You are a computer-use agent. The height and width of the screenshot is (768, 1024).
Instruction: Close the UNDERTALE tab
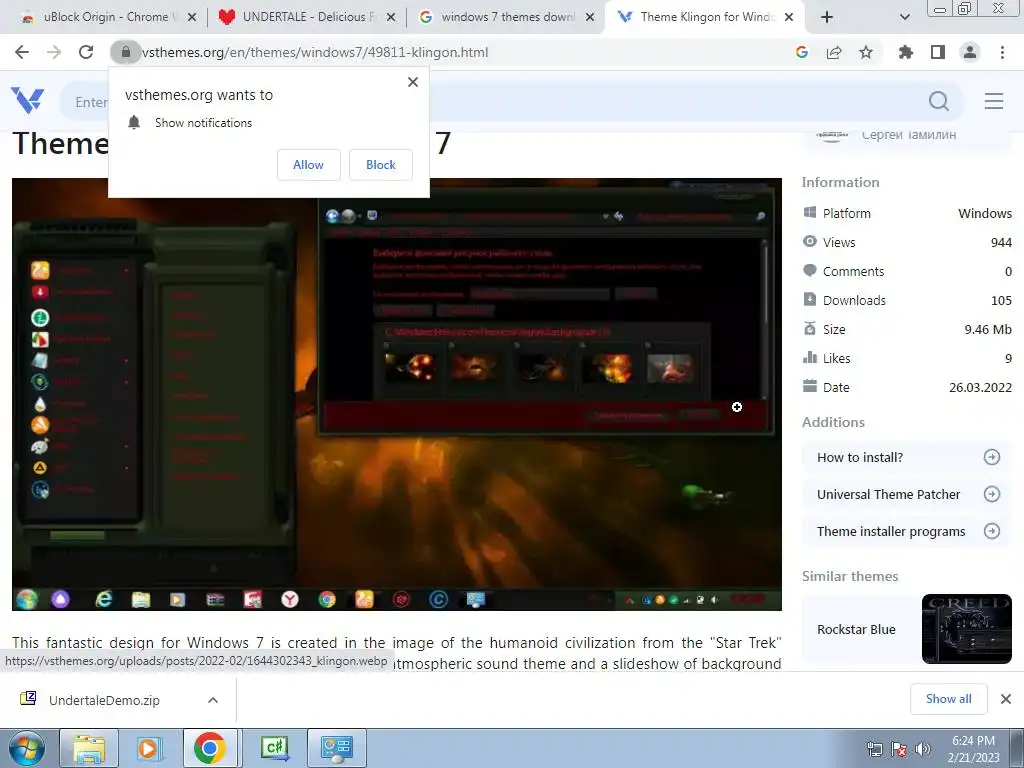pyautogui.click(x=391, y=18)
